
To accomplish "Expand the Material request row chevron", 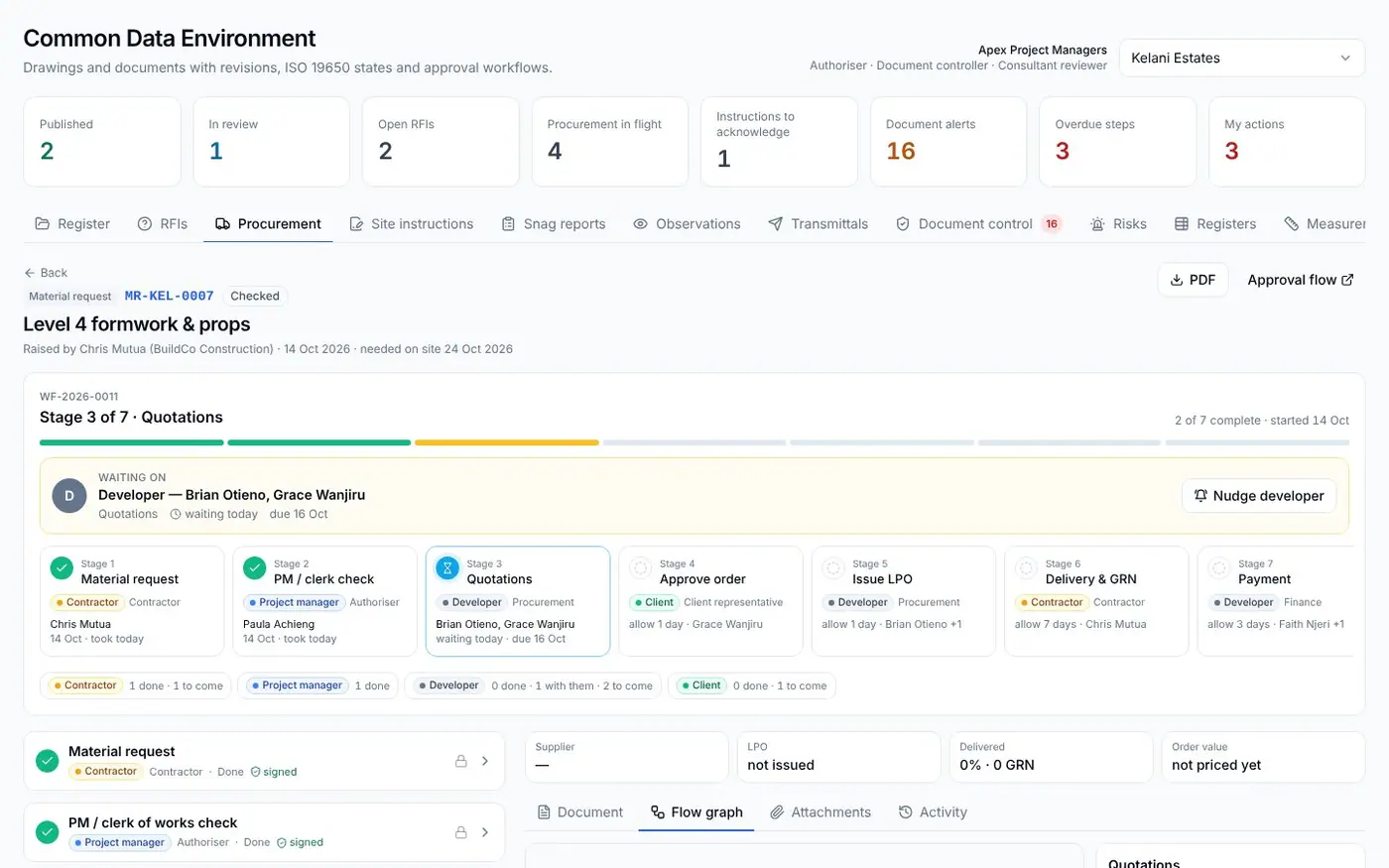I will pyautogui.click(x=485, y=761).
